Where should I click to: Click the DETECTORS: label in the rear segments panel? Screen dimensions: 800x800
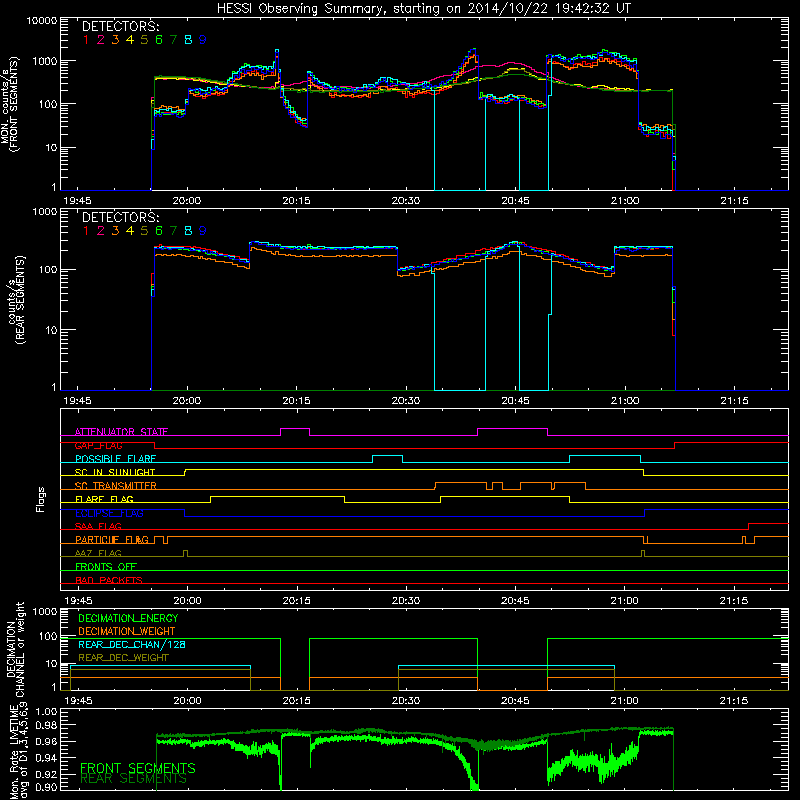[x=120, y=217]
